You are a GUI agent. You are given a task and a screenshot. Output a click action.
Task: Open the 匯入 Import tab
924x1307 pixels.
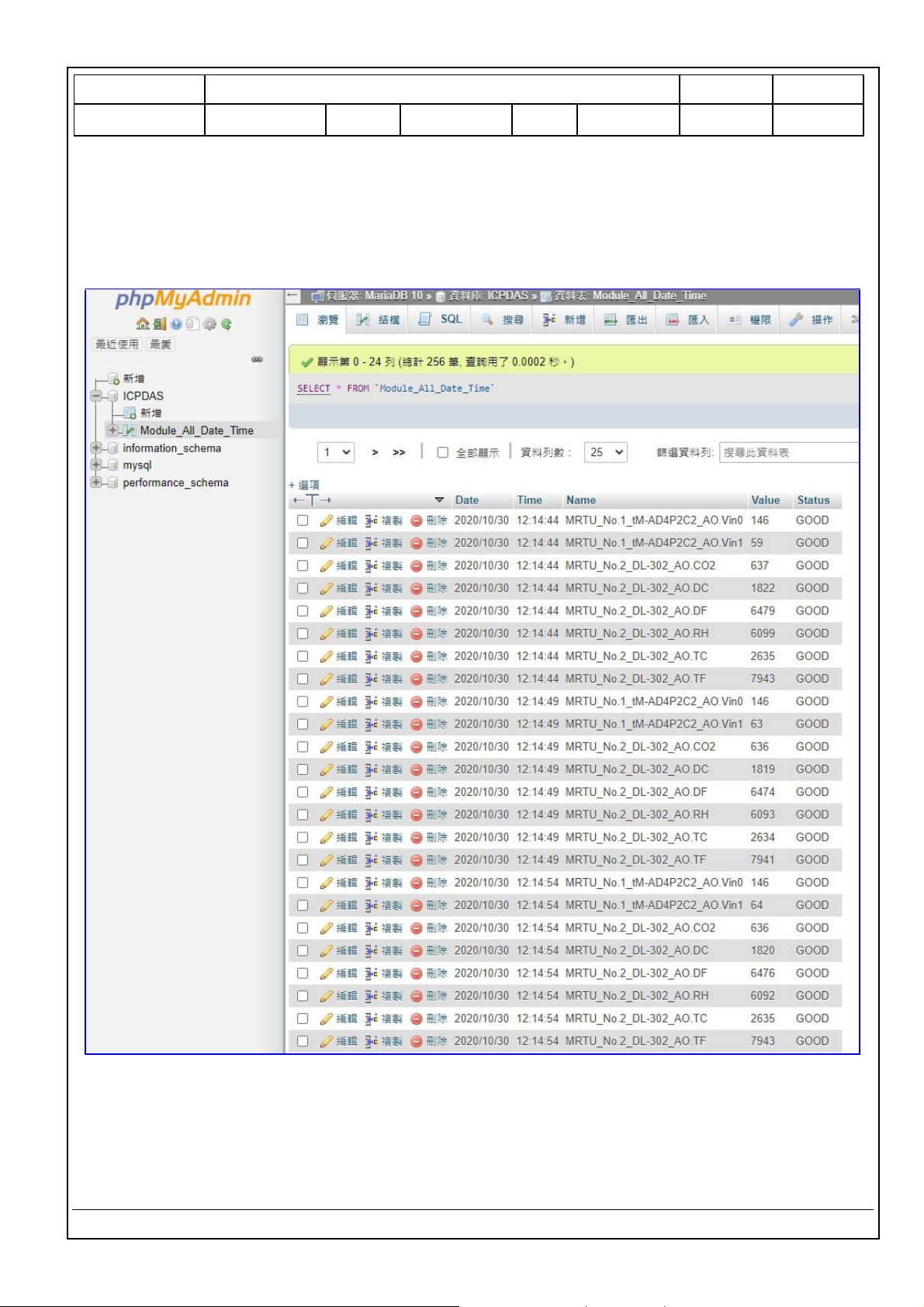point(687,320)
